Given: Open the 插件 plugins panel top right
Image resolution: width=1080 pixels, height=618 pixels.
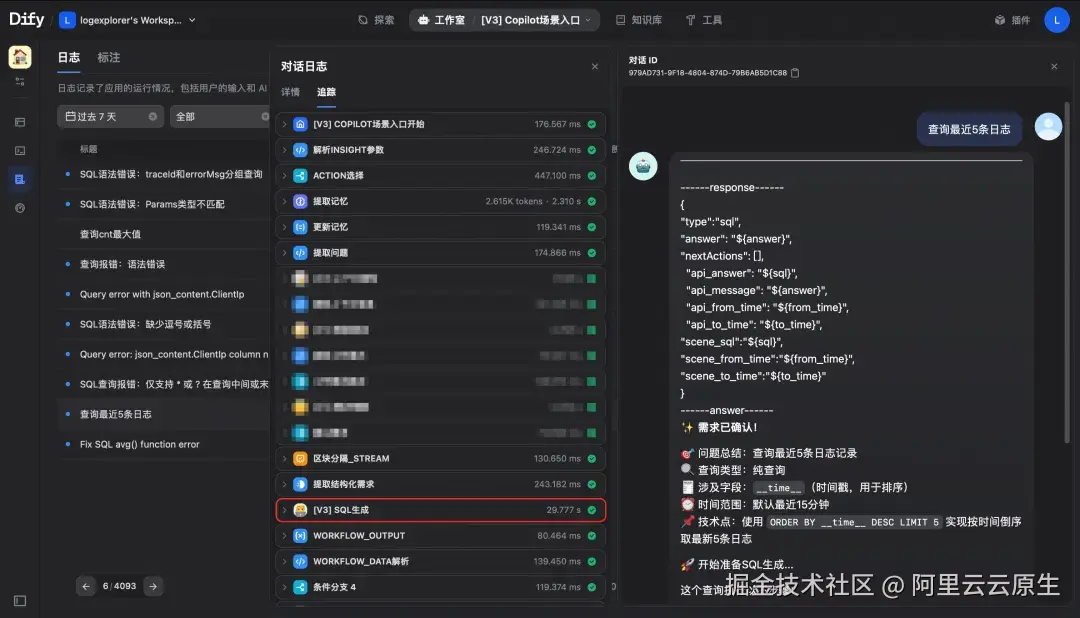Looking at the screenshot, I should 1010,19.
